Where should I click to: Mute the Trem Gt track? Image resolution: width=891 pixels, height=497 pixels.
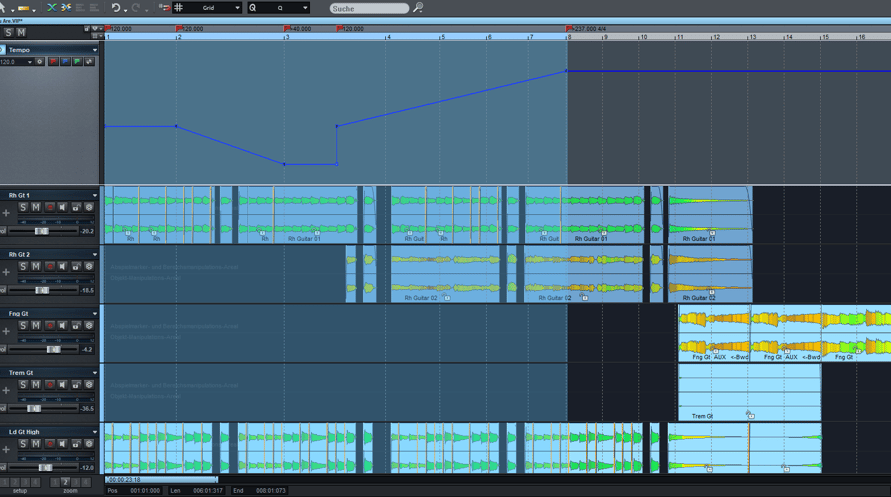click(36, 385)
